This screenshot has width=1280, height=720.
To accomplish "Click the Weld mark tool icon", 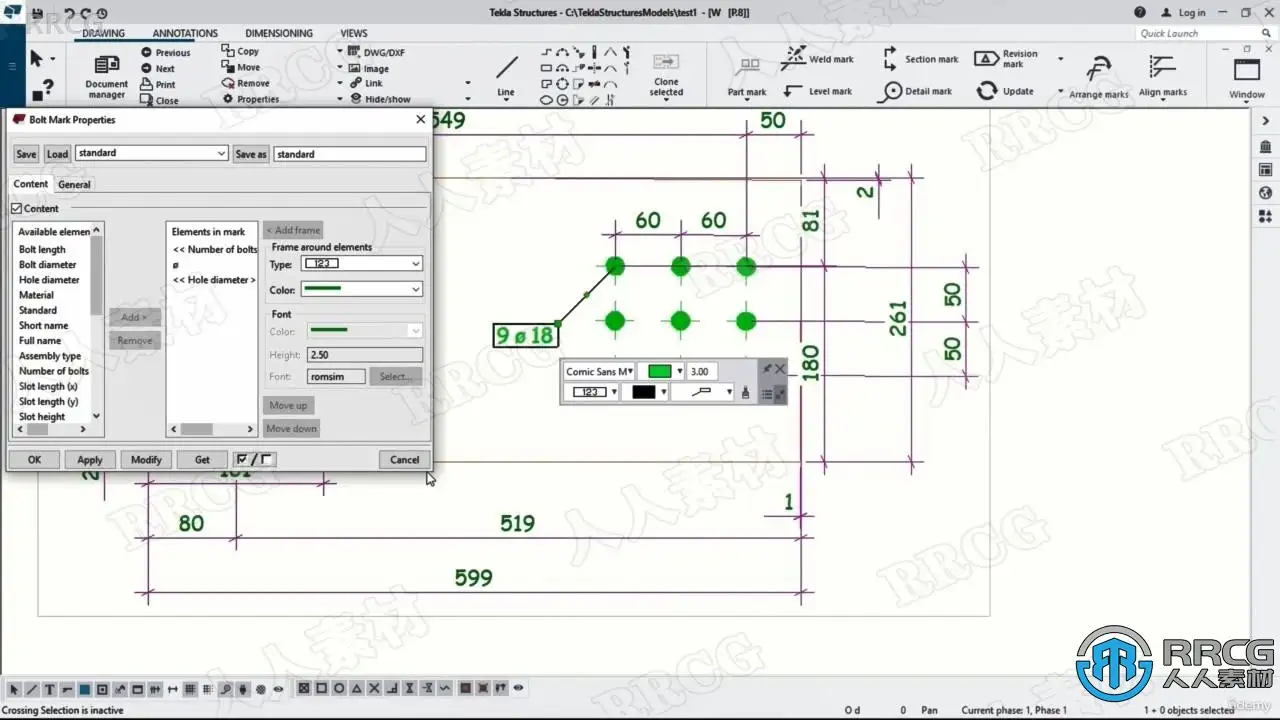I will tap(794, 57).
